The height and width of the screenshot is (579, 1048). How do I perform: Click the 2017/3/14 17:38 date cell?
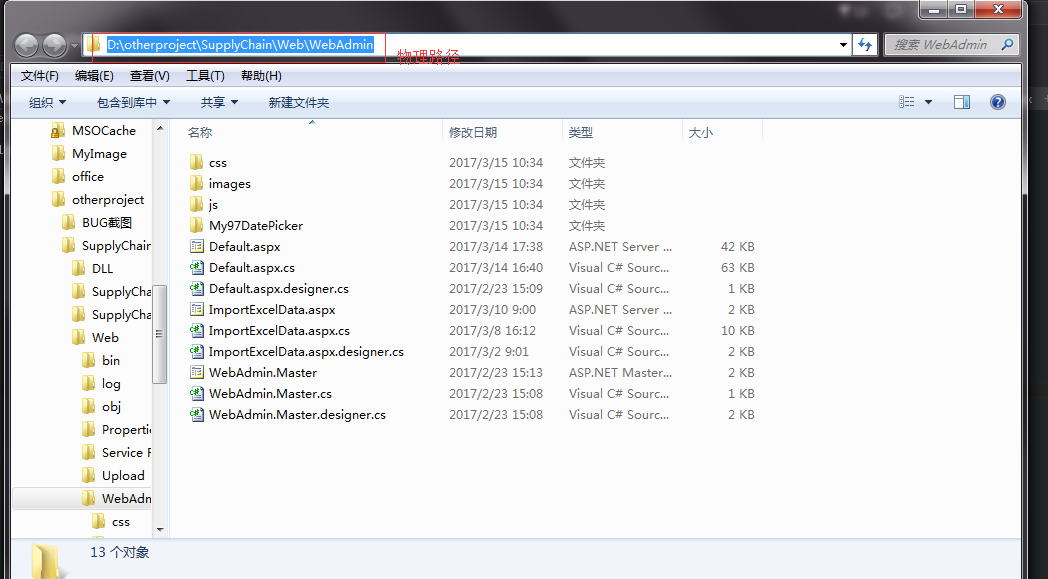tap(496, 246)
